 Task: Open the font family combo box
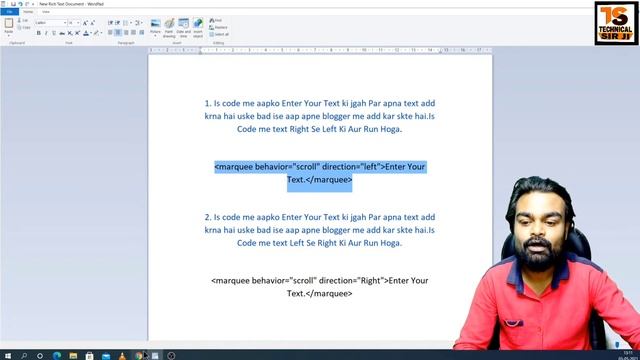[x=51, y=23]
